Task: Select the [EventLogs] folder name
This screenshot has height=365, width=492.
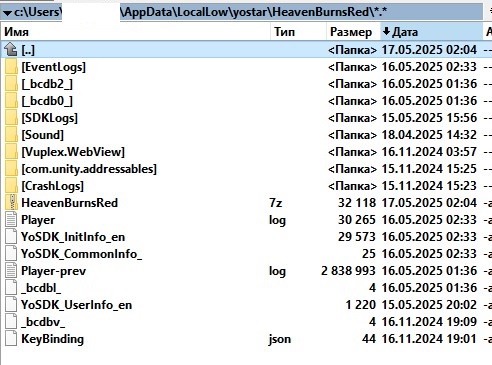Action: [x=53, y=67]
